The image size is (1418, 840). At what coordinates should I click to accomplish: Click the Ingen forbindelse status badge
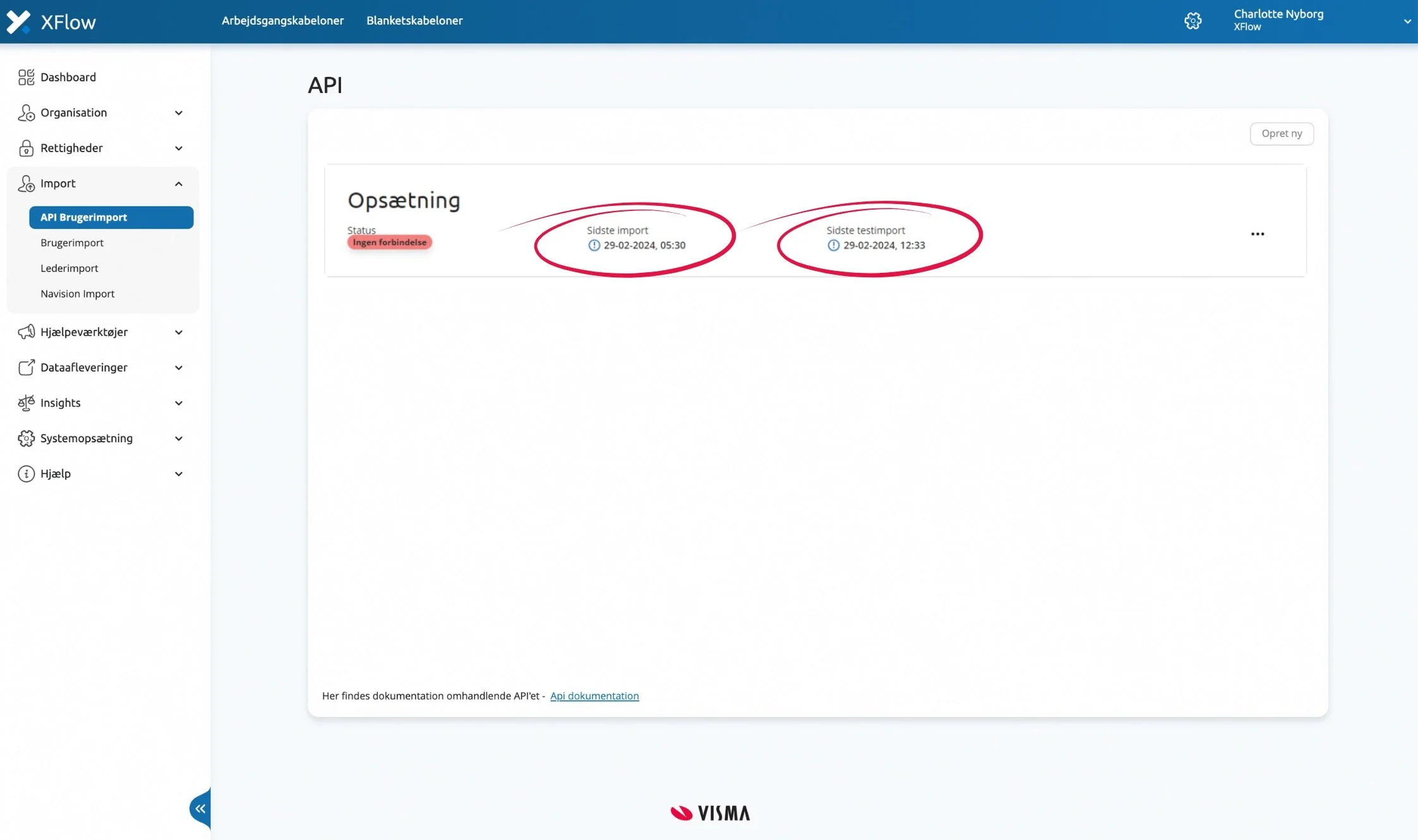click(x=389, y=242)
